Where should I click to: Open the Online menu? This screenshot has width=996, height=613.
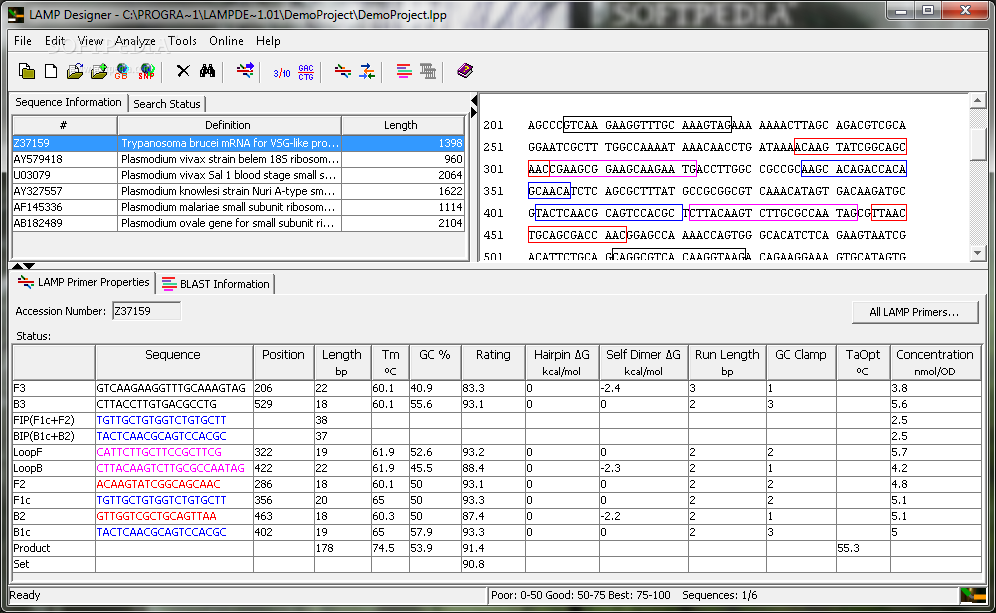pos(226,41)
